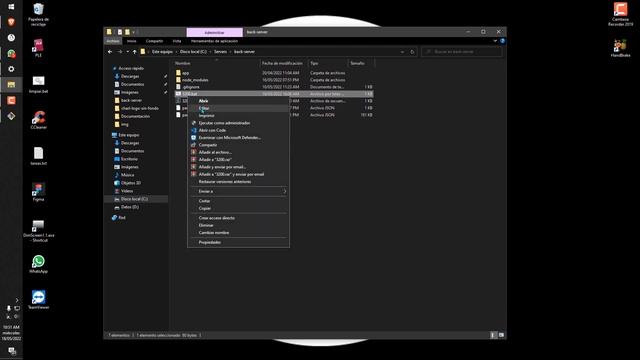Viewport: 640px width, 360px height.
Task: Open CCleaner desktop shortcut
Action: [38, 120]
